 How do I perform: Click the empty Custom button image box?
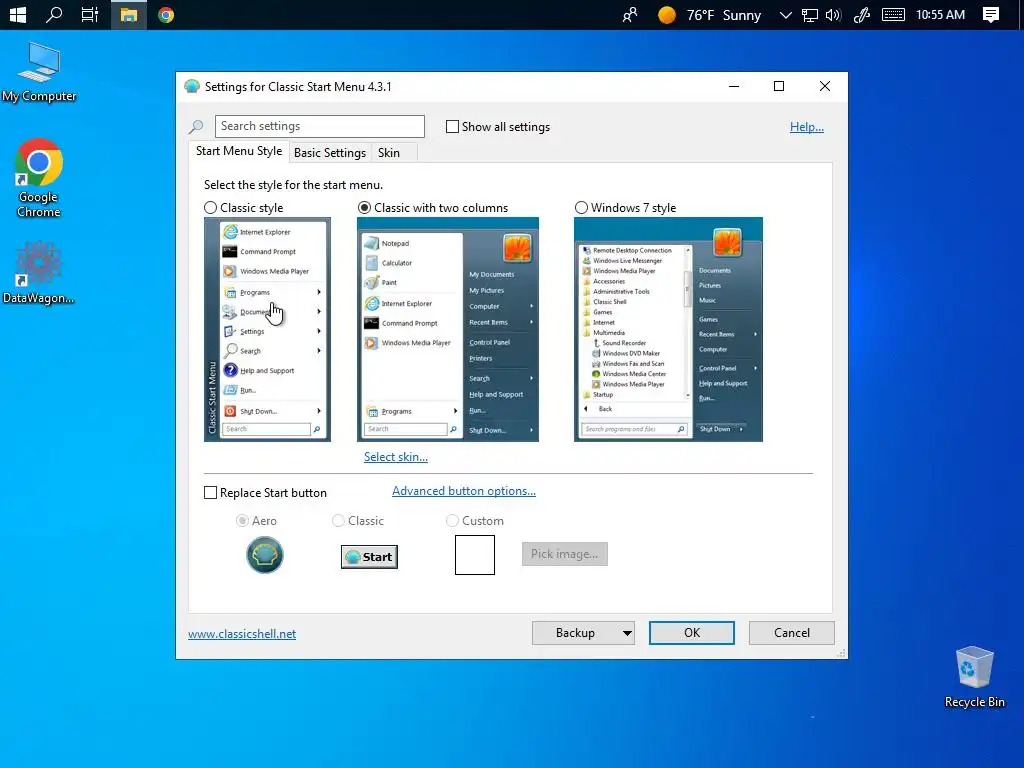[475, 555]
